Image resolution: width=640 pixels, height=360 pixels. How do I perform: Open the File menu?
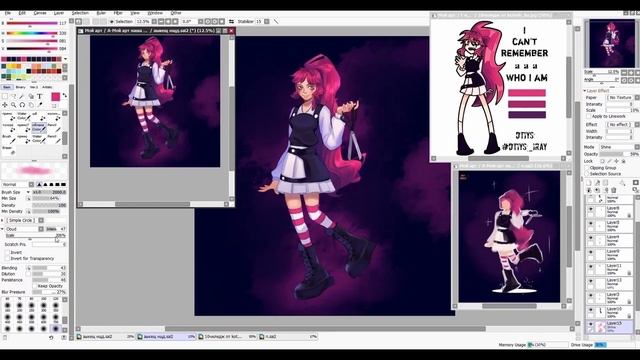pyautogui.click(x=8, y=13)
